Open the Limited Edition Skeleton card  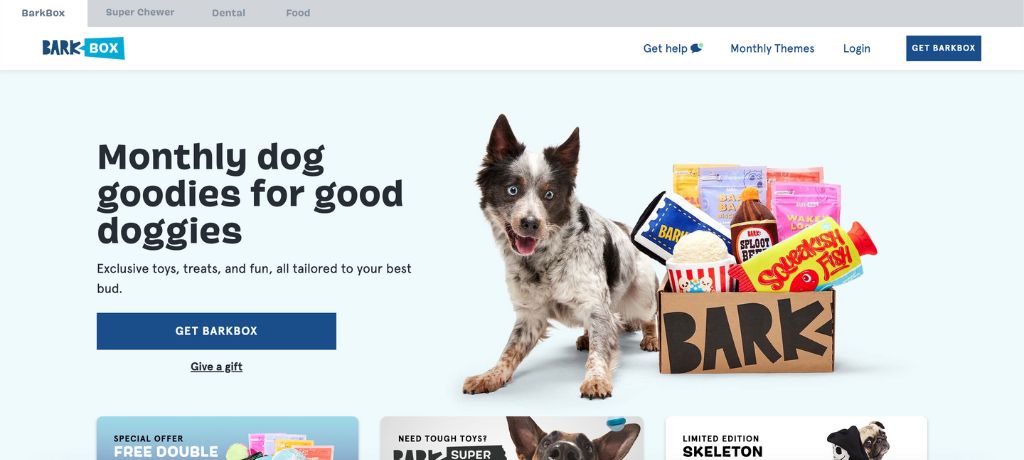796,438
